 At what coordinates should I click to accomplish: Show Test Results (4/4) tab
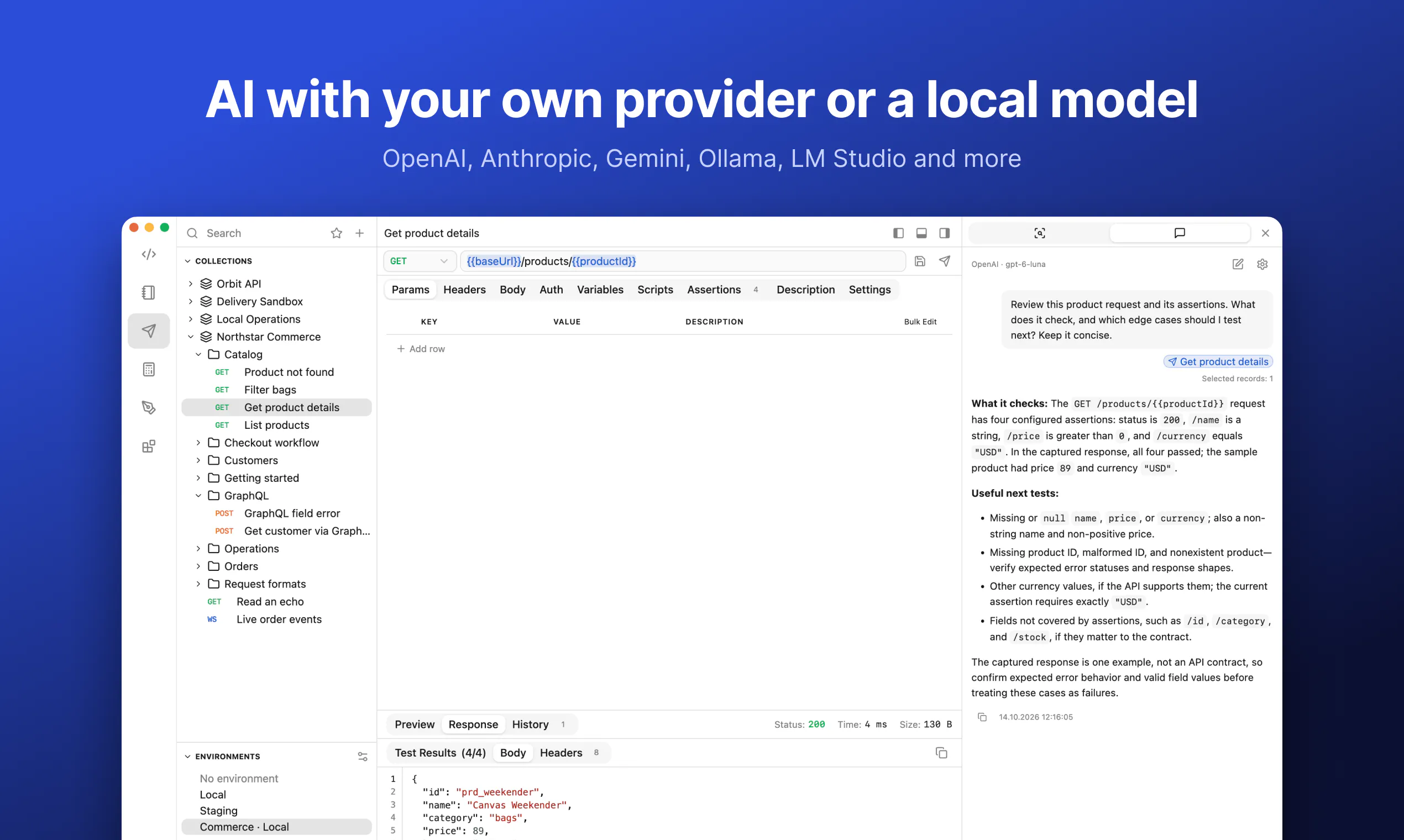tap(440, 753)
